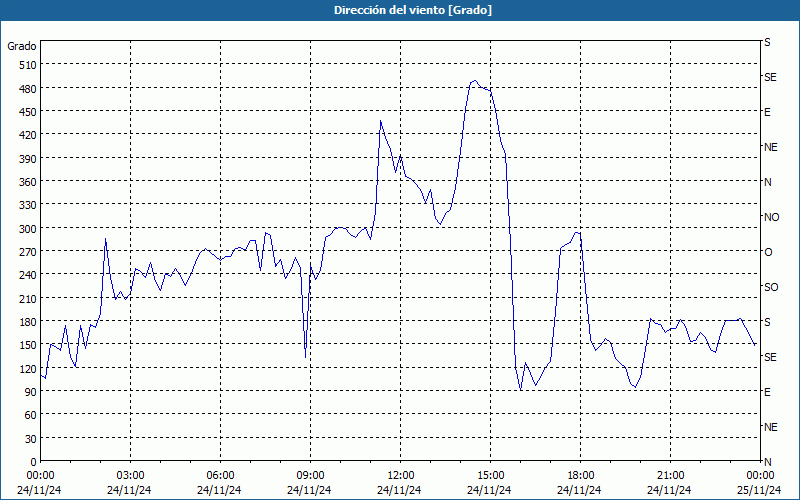Click the 510 value on the degree axis
Viewport: 800px width, 500px height.
point(28,65)
